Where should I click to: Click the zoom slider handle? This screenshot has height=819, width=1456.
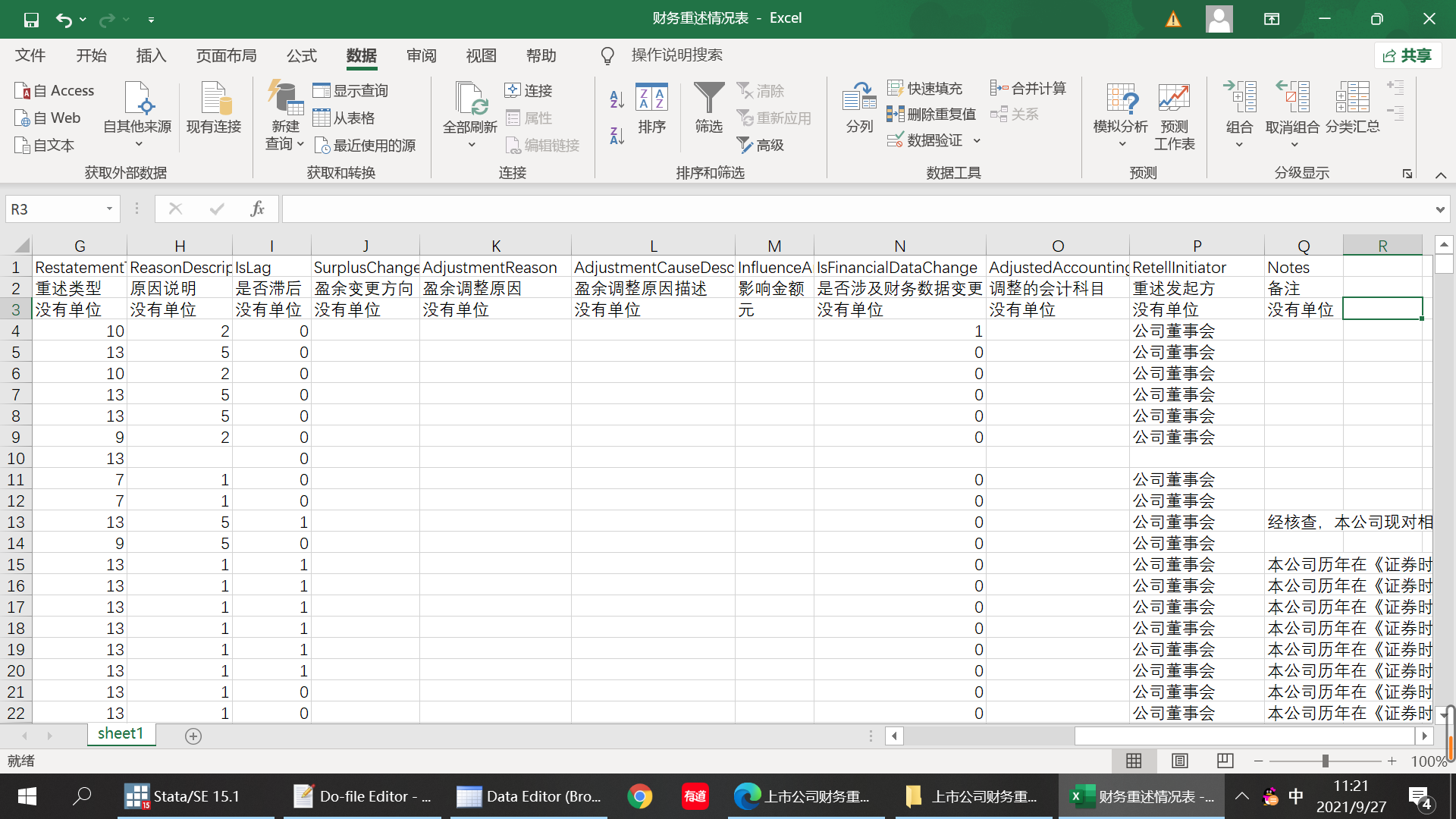(1325, 761)
